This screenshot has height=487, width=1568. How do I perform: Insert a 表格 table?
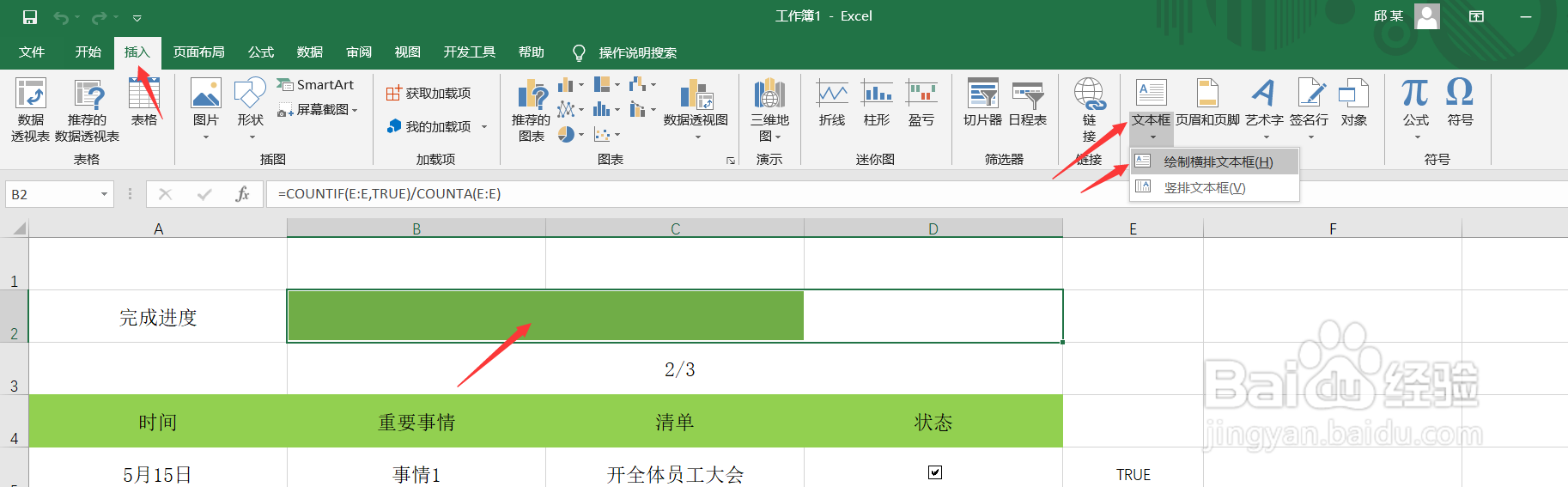tap(144, 103)
